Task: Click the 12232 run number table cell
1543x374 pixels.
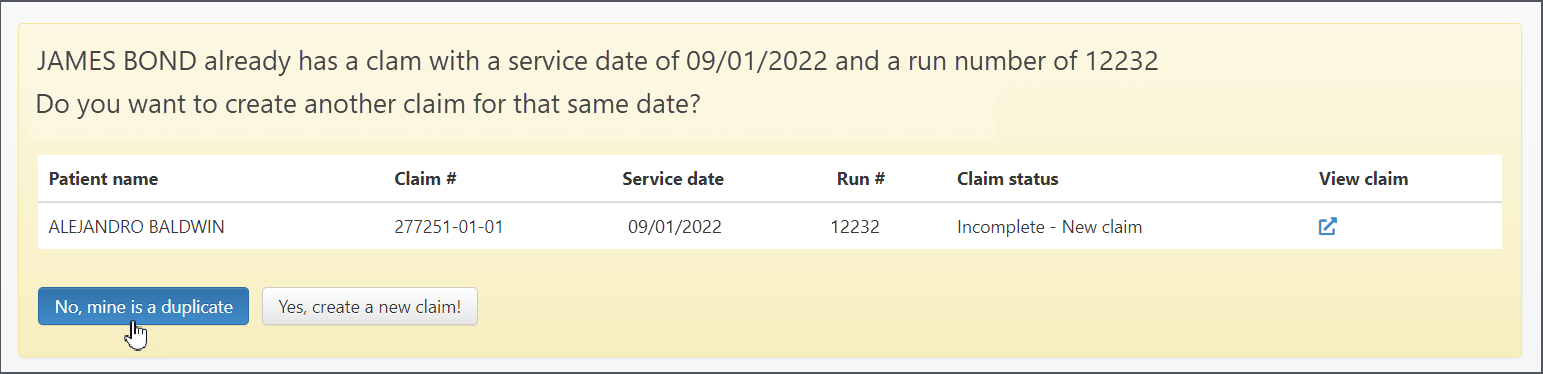Action: pos(855,227)
